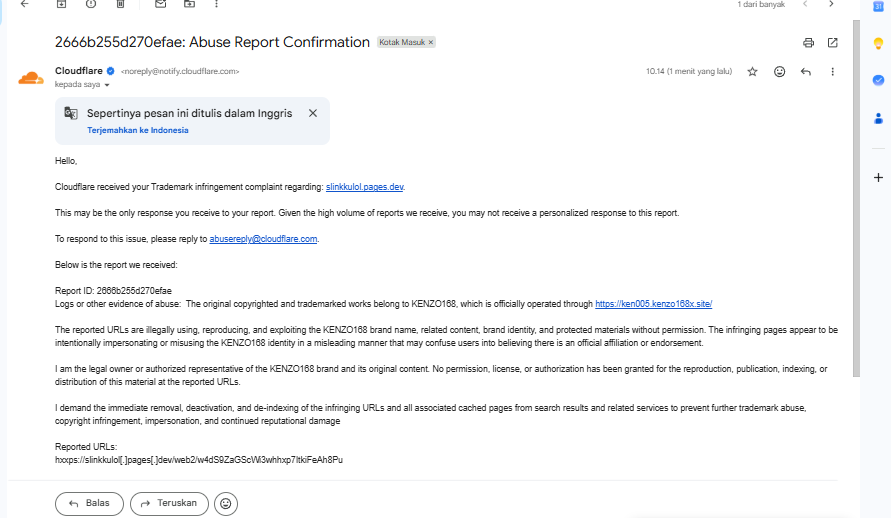Open Google Keep side panel
This screenshot has width=891, height=518.
click(x=878, y=43)
